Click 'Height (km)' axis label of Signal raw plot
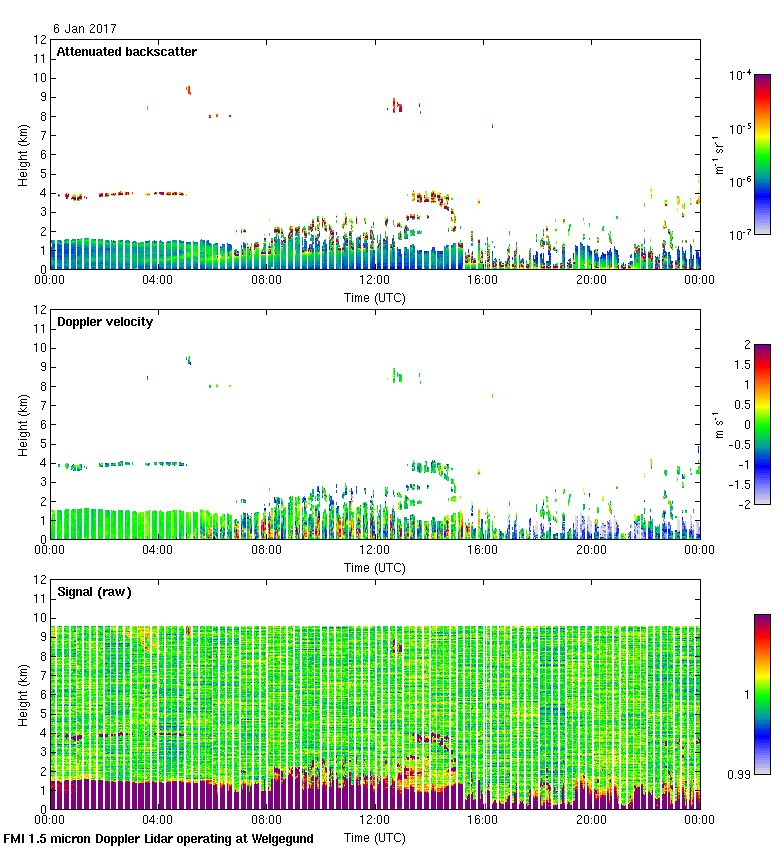The height and width of the screenshot is (850, 780). pos(23,696)
